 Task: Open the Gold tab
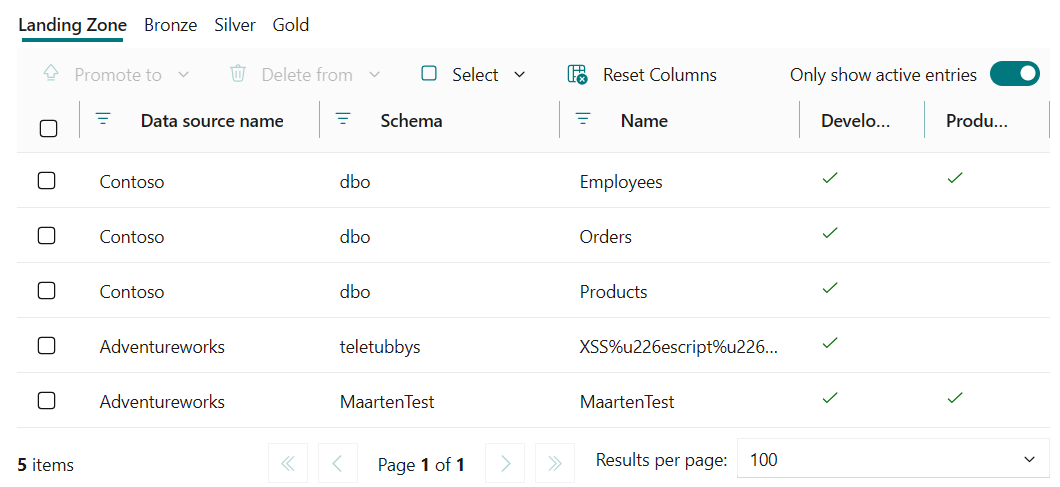(x=291, y=26)
